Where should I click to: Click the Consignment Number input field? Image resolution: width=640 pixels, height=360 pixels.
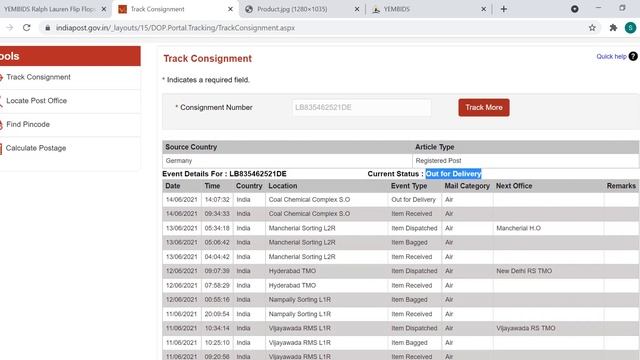(x=361, y=107)
